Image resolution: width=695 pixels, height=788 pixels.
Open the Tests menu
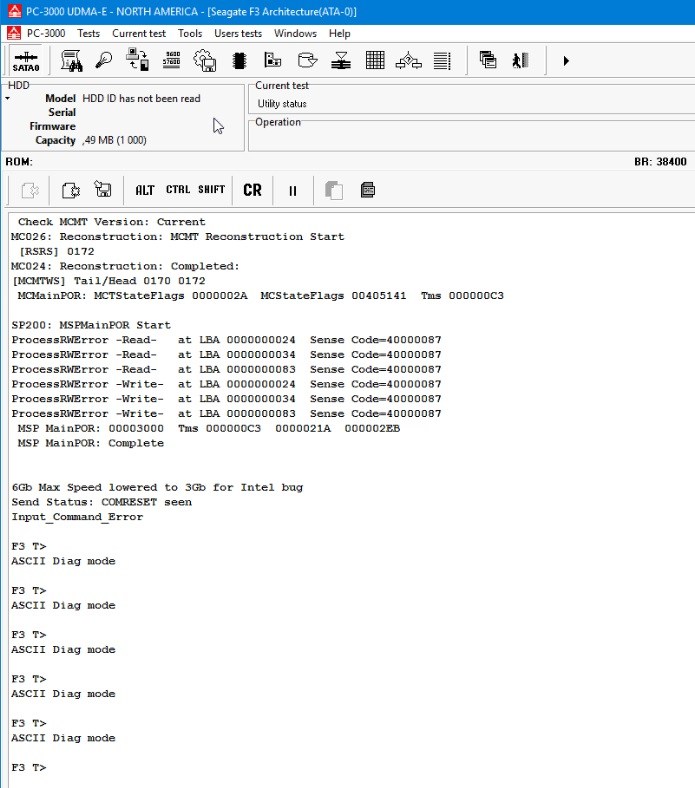click(x=88, y=33)
